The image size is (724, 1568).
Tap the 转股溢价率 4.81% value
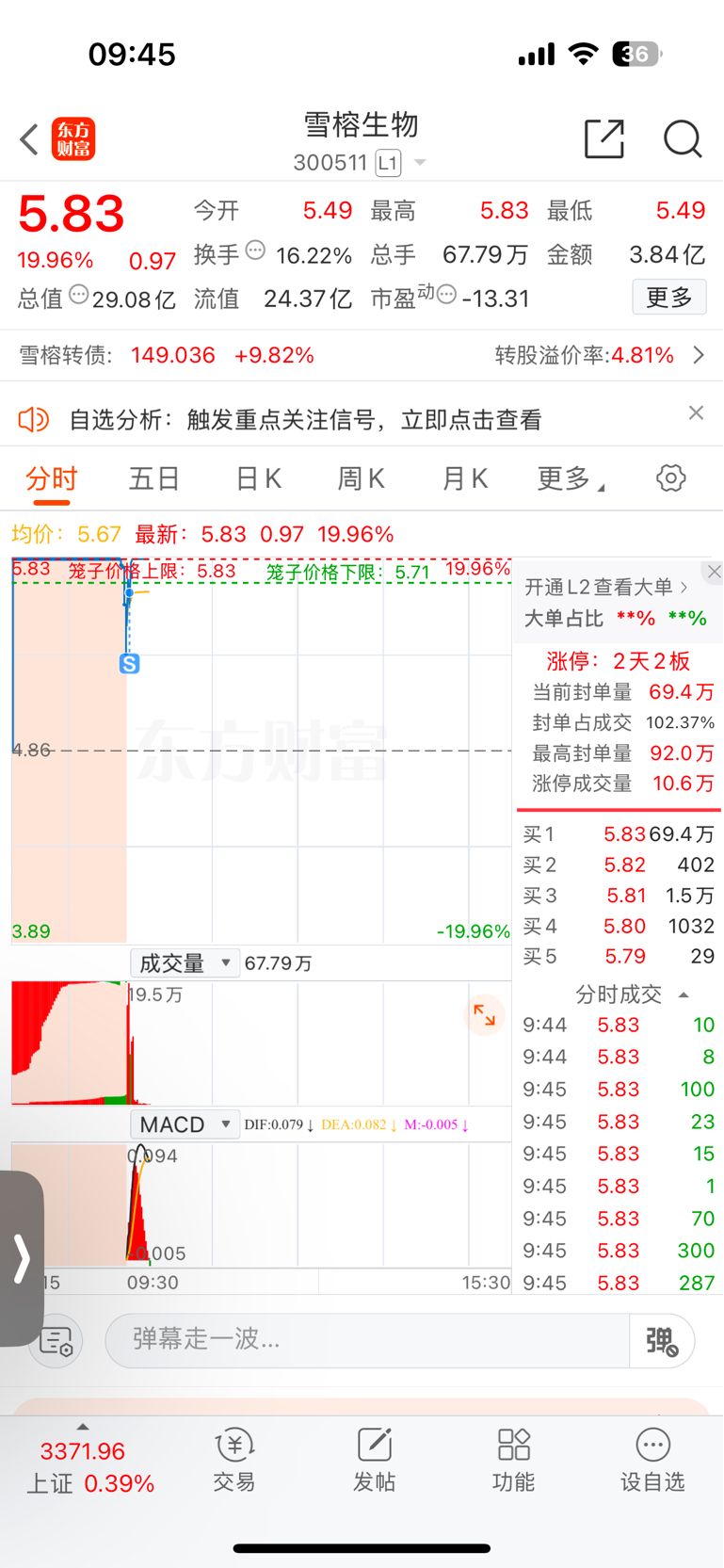[x=643, y=355]
